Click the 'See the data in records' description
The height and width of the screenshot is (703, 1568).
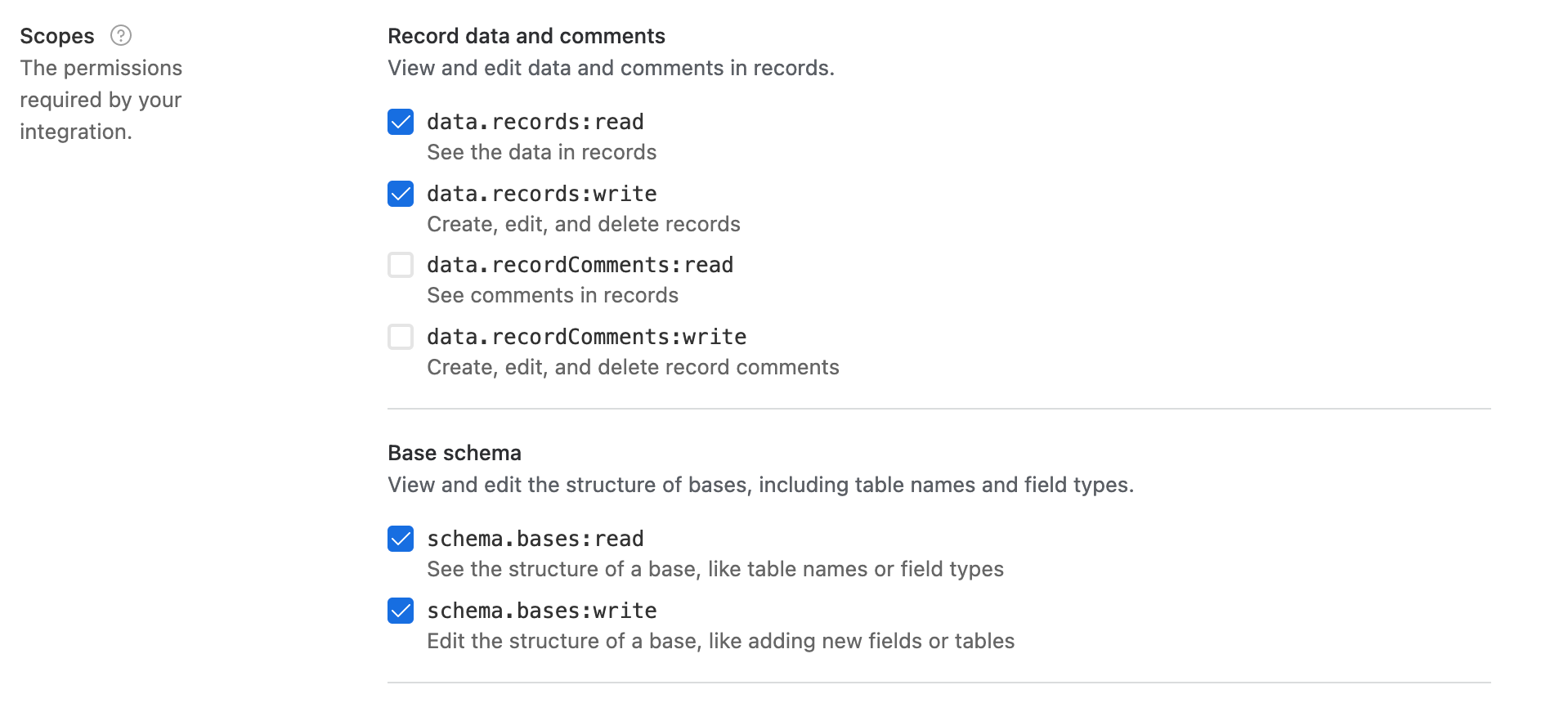(542, 152)
